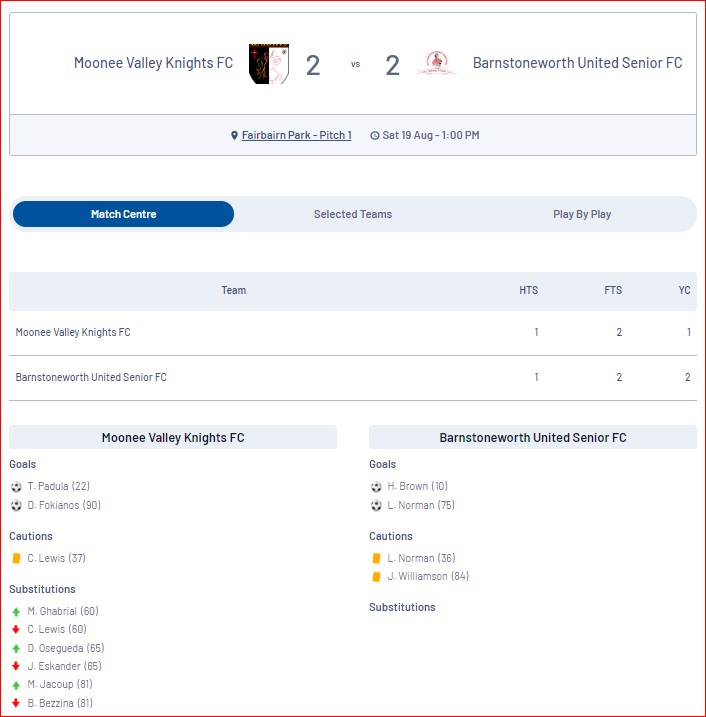Click substitution entry C. Lewis (60)
This screenshot has width=706, height=717.
(x=57, y=629)
